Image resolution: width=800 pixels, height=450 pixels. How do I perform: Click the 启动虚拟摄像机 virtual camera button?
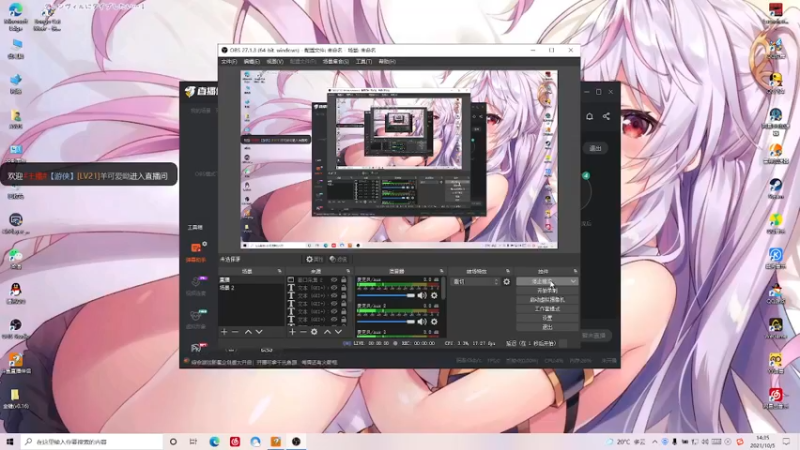tap(547, 299)
